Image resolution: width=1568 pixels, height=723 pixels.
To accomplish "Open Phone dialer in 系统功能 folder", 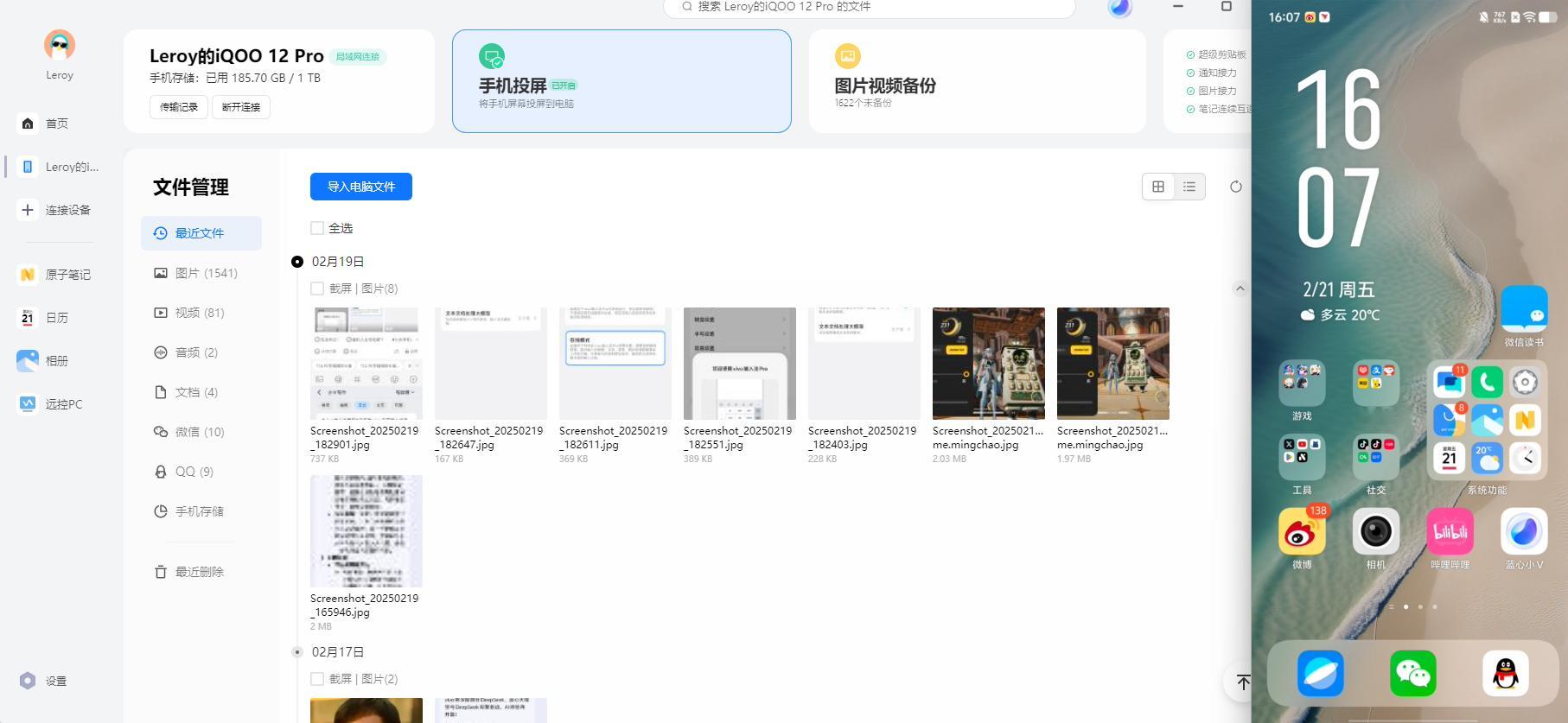I will click(x=1488, y=382).
